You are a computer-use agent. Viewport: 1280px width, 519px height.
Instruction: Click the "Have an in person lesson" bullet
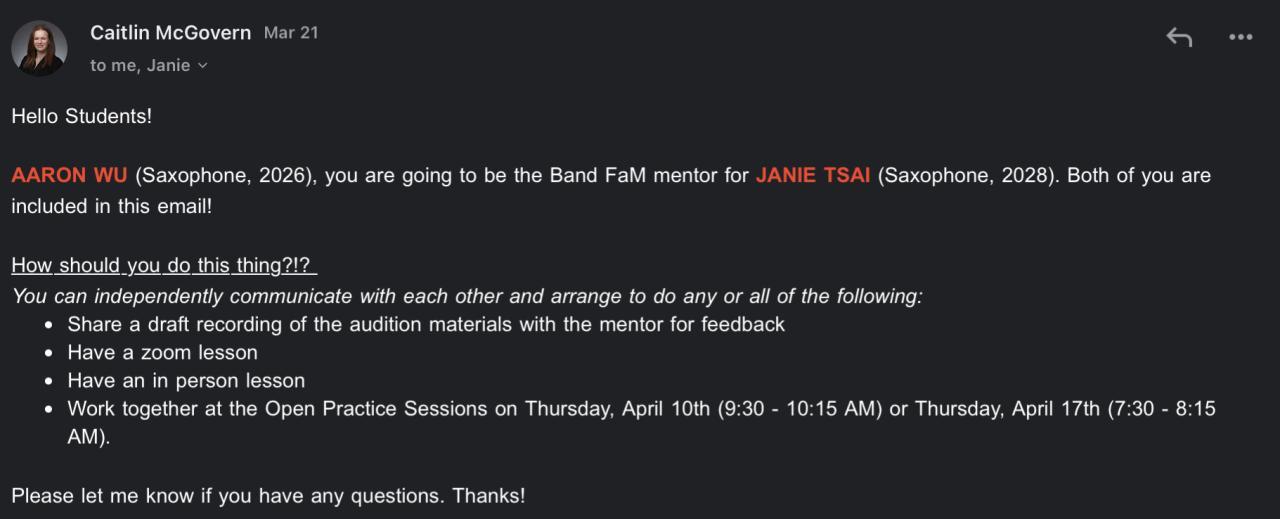point(186,380)
